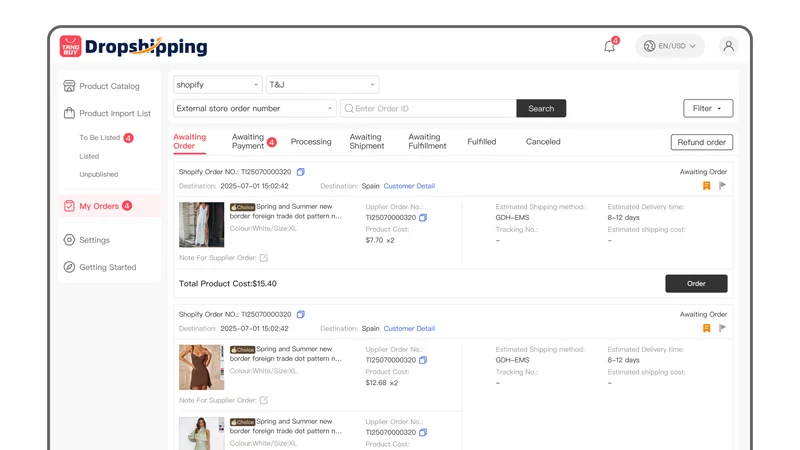Click flag icon on second order
This screenshot has height=450, width=800.
[x=722, y=328]
